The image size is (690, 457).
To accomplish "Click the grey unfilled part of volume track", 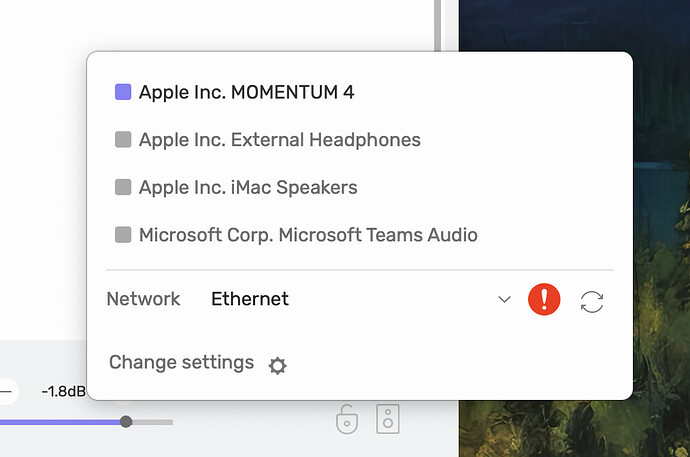I will [153, 422].
